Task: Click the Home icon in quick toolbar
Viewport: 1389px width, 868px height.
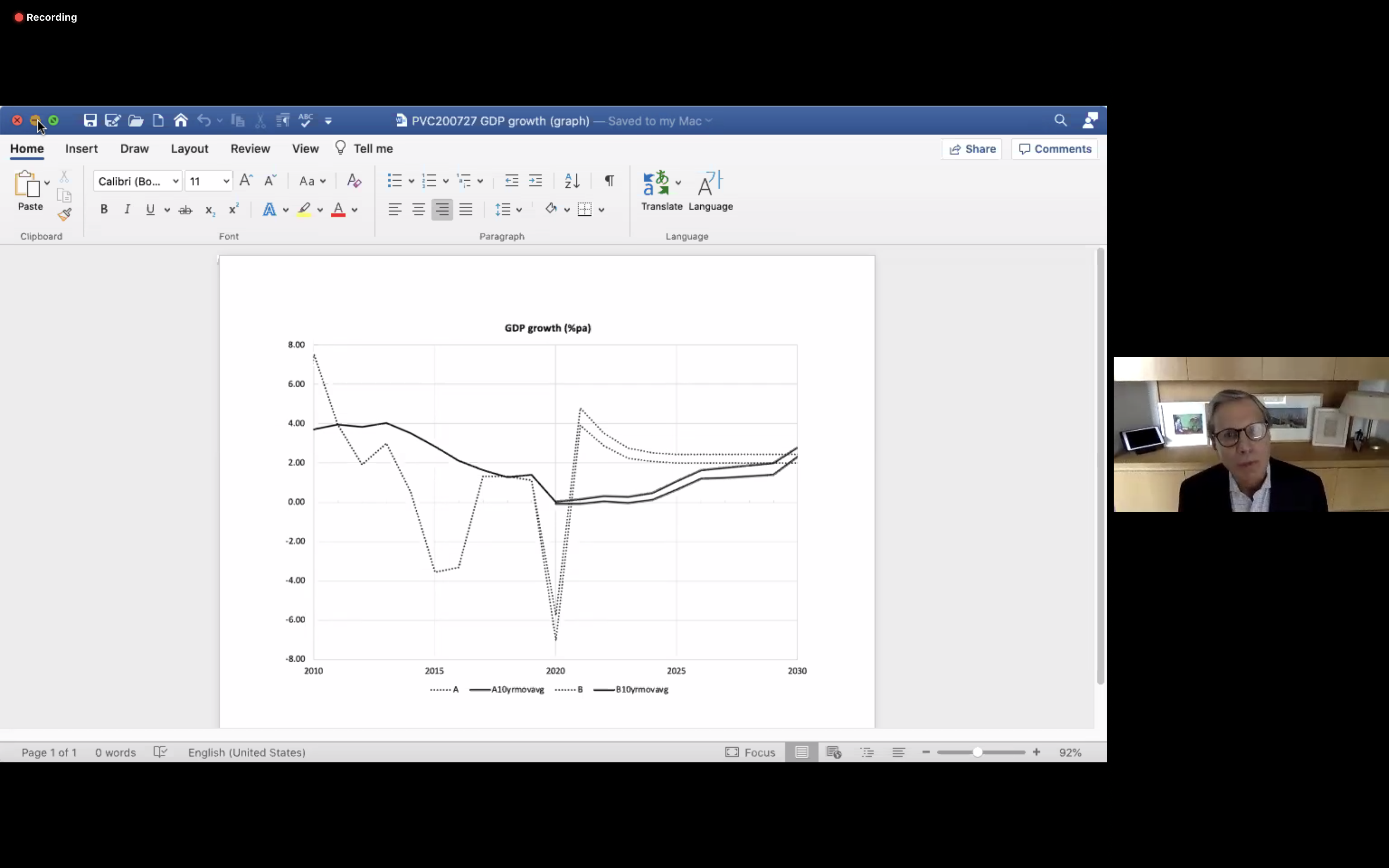Action: tap(181, 121)
